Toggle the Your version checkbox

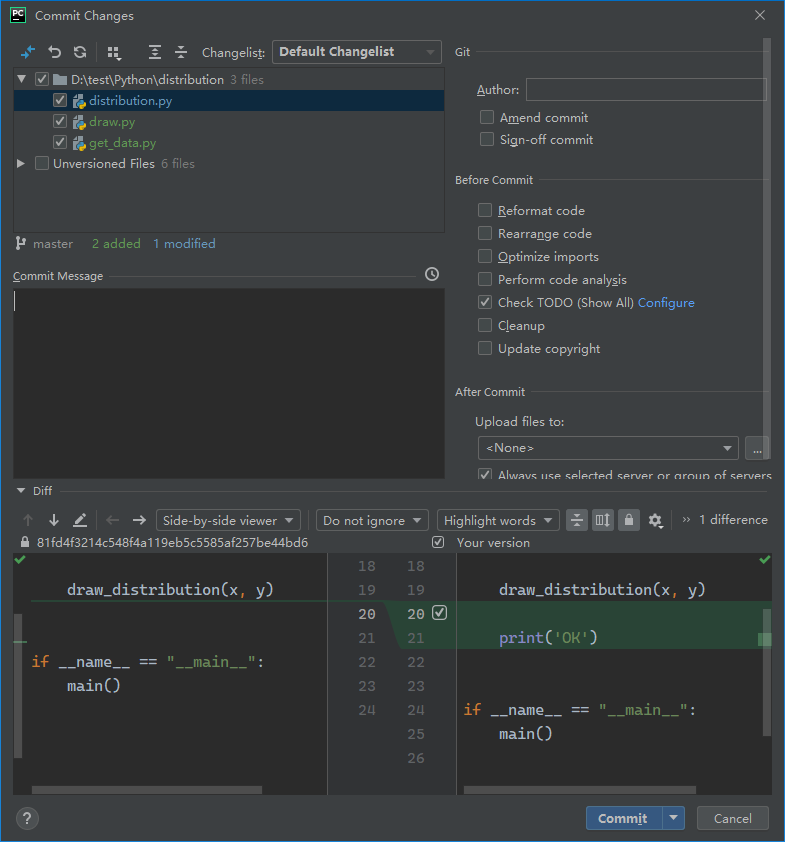438,542
